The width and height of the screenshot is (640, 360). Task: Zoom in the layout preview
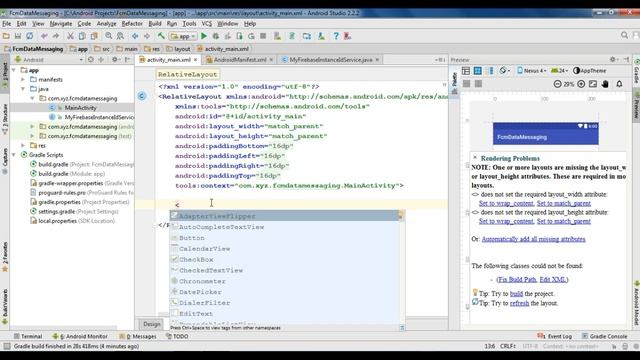click(581, 84)
